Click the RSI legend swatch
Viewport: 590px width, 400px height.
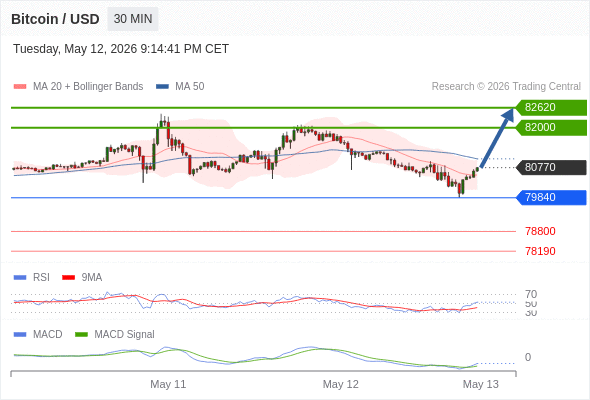(x=20, y=278)
